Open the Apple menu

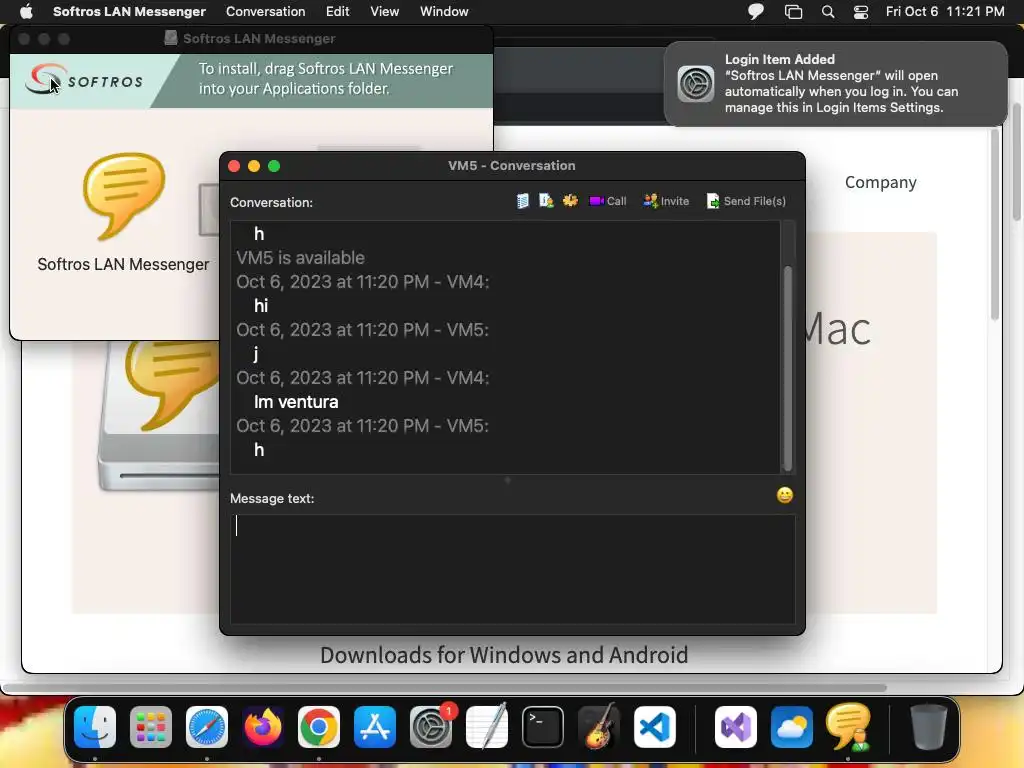(26, 11)
